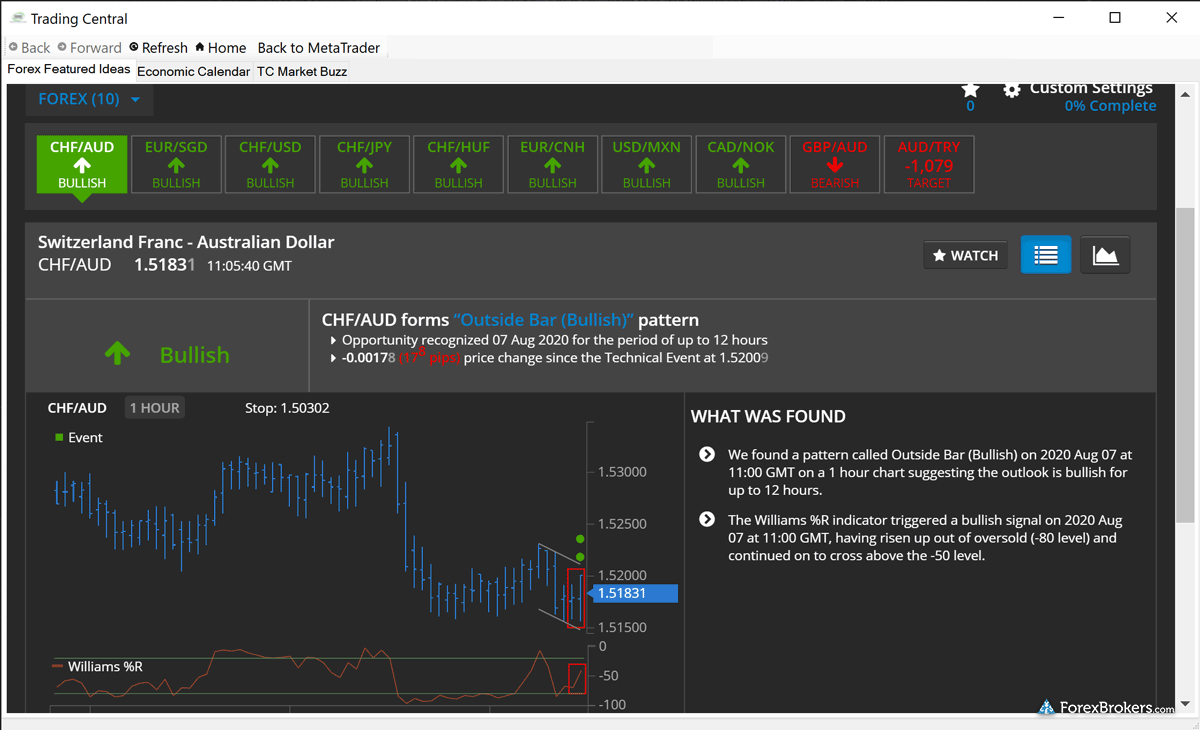Click the first bullet arrow in What Was Found
The height and width of the screenshot is (730, 1200).
[707, 454]
